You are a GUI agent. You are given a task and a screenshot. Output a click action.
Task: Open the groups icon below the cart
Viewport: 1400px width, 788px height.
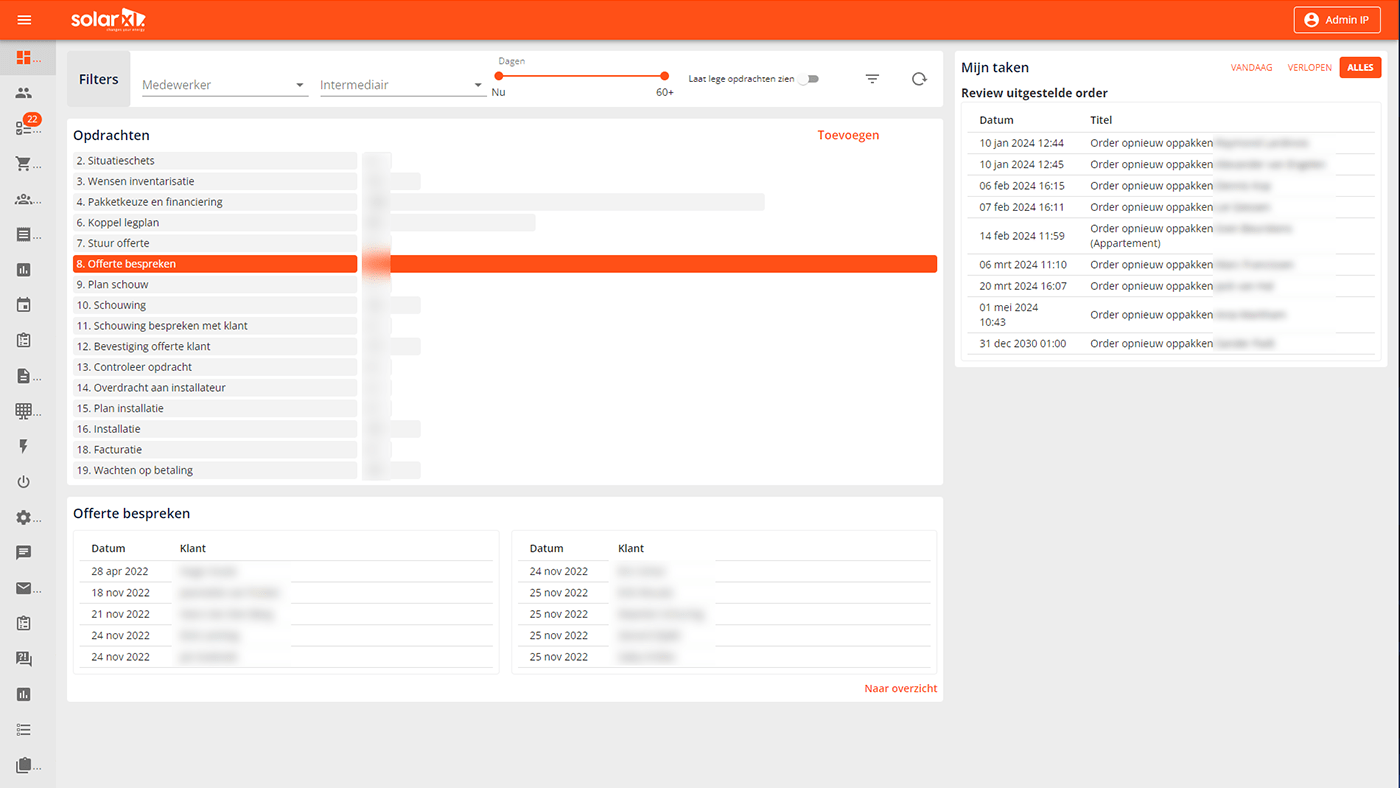24,199
